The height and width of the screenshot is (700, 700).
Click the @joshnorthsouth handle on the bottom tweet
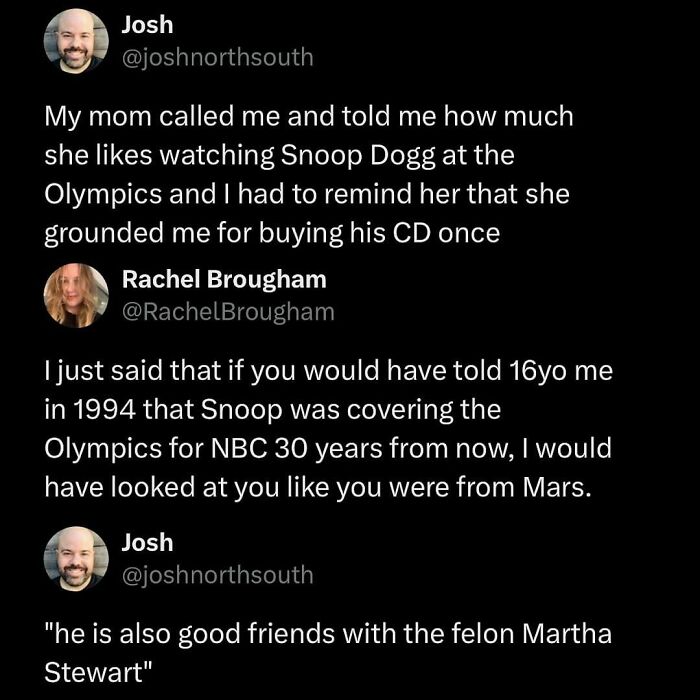coord(216,575)
